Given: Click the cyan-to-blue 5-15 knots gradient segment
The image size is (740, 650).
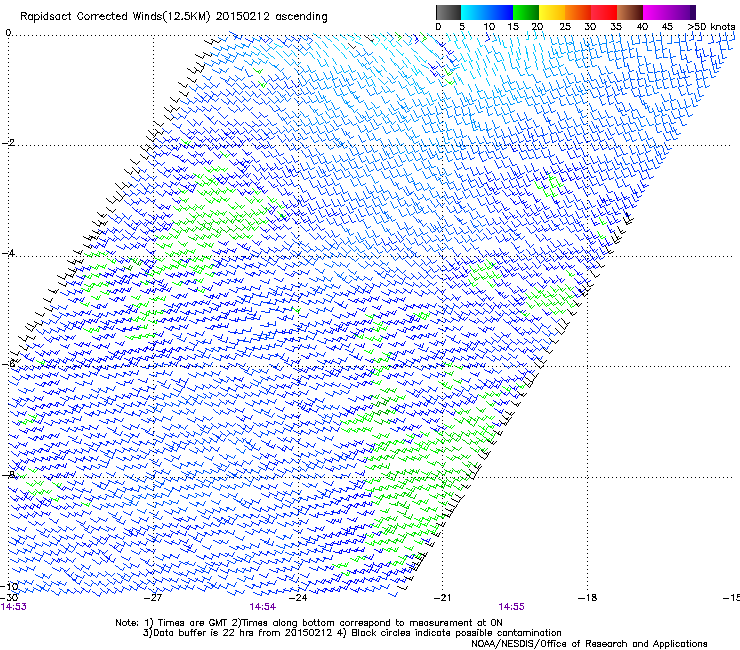Looking at the screenshot, I should point(487,12).
